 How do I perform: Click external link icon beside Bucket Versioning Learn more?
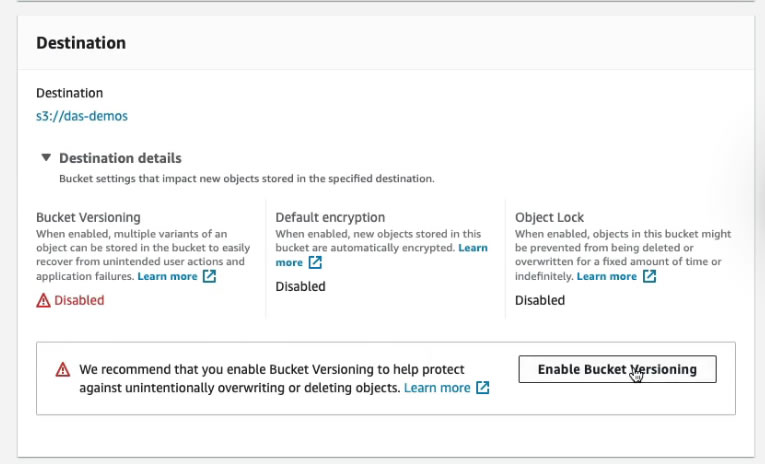pyautogui.click(x=209, y=276)
